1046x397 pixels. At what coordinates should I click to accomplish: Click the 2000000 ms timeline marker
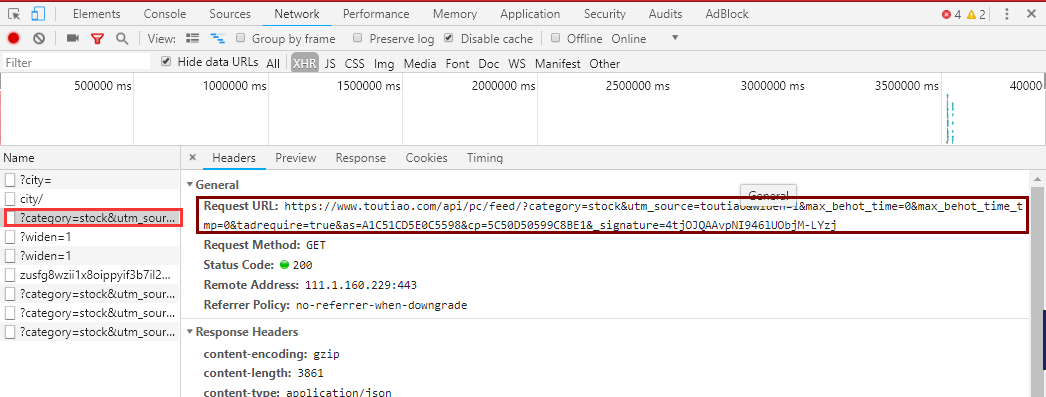[504, 86]
